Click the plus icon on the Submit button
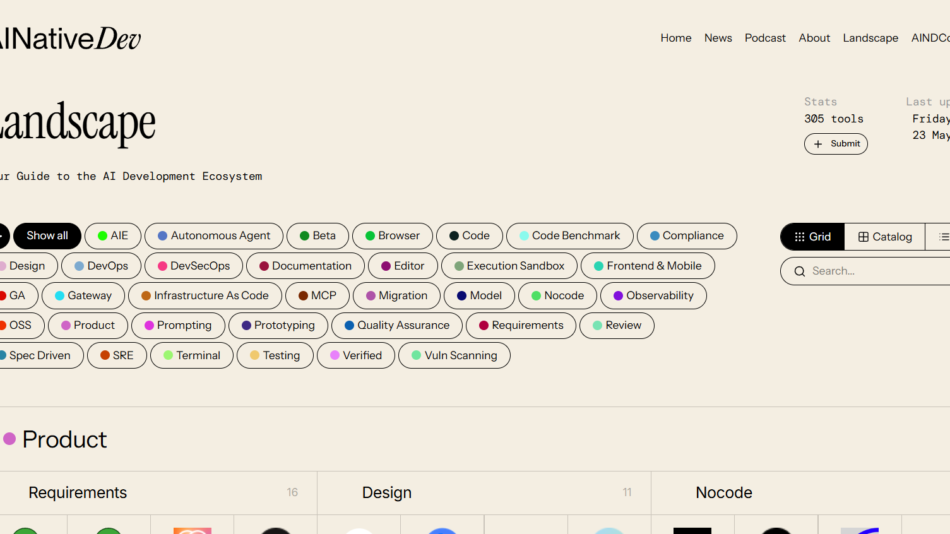This screenshot has width=950, height=534. click(818, 144)
